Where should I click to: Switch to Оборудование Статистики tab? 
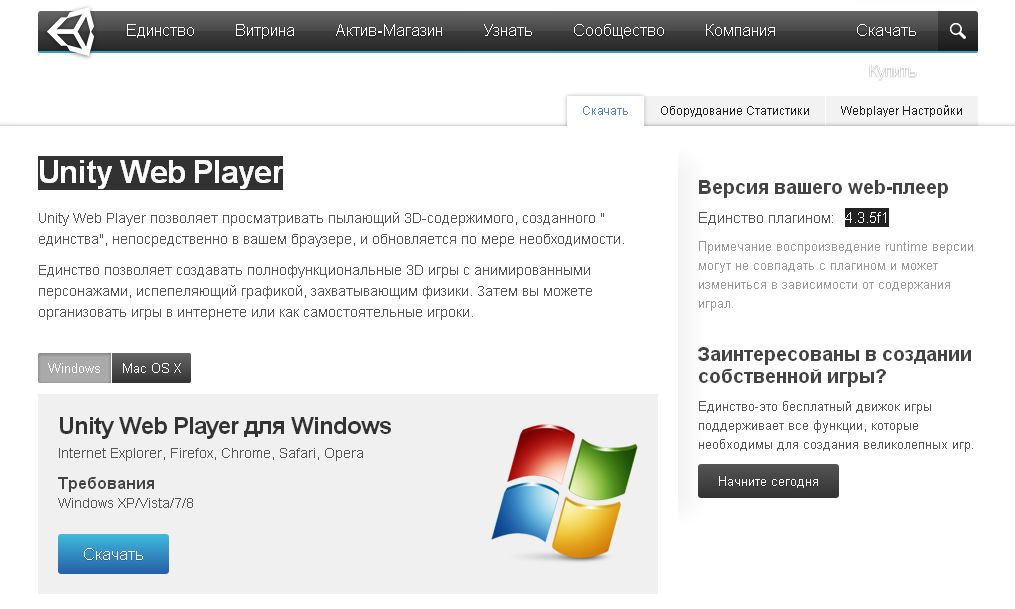735,111
